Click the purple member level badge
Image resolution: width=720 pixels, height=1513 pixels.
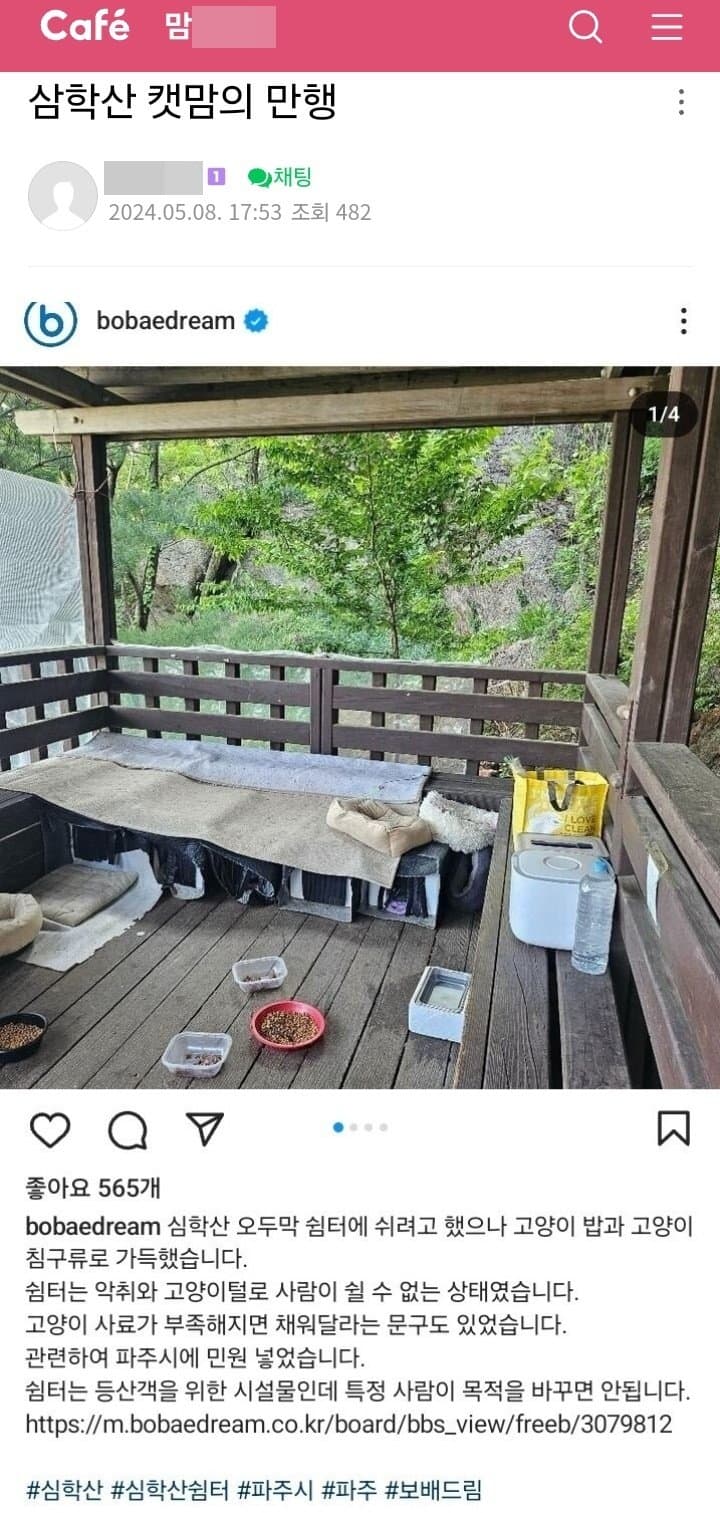click(216, 177)
